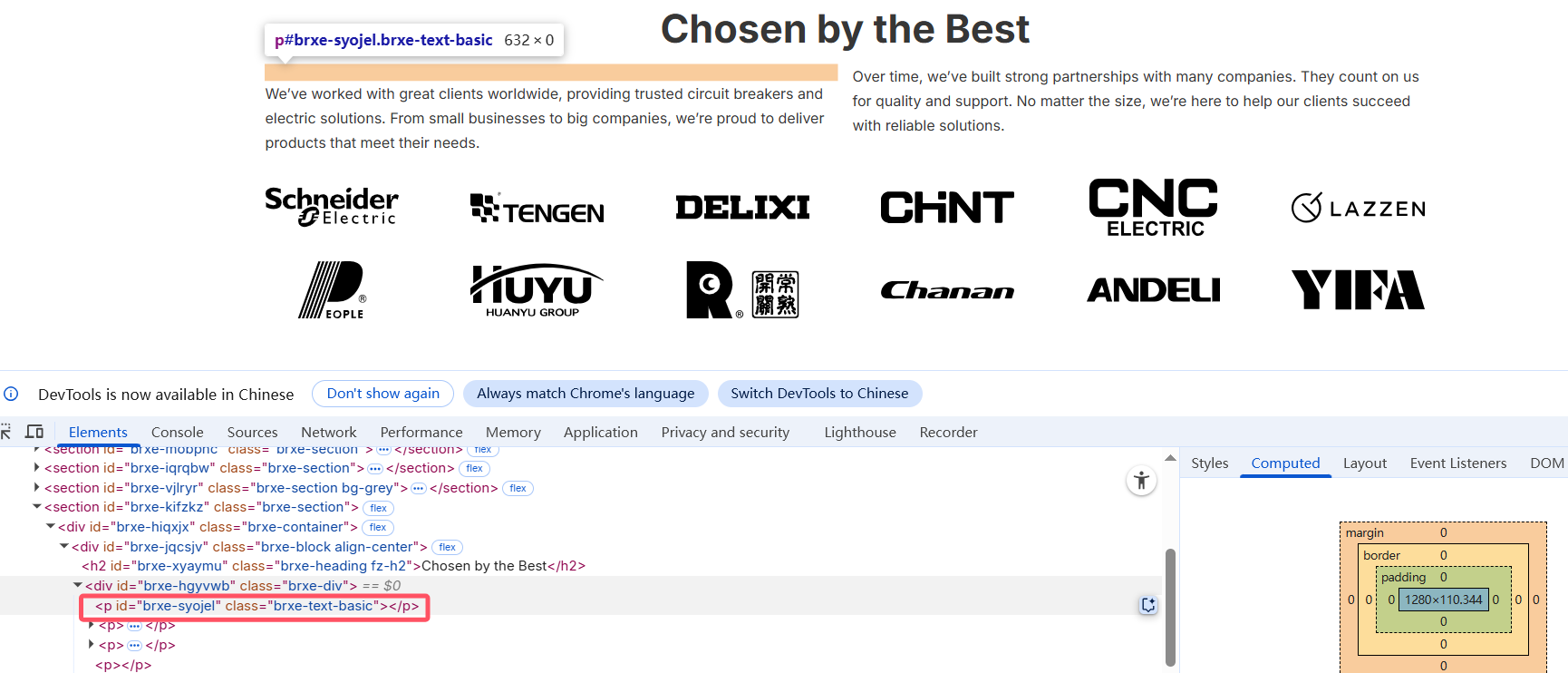Click the HUYU Huanyu Group logo
Image resolution: width=1568 pixels, height=673 pixels.
pyautogui.click(x=537, y=290)
